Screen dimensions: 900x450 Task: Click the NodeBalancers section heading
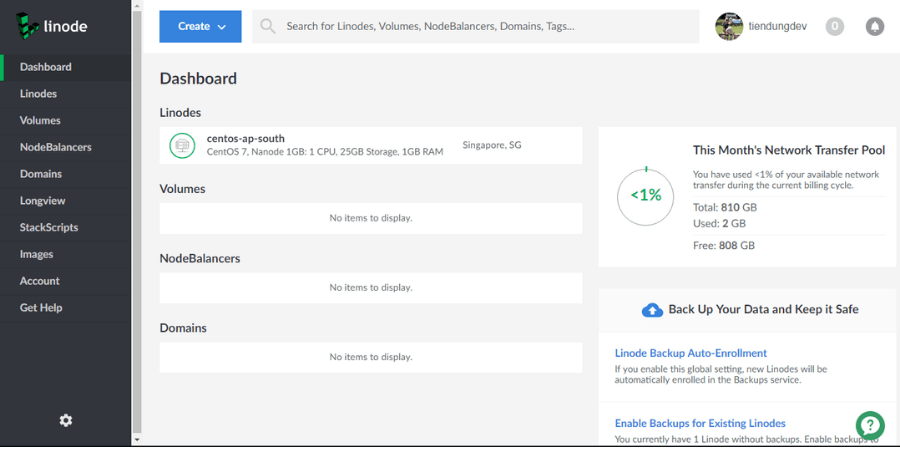(200, 259)
